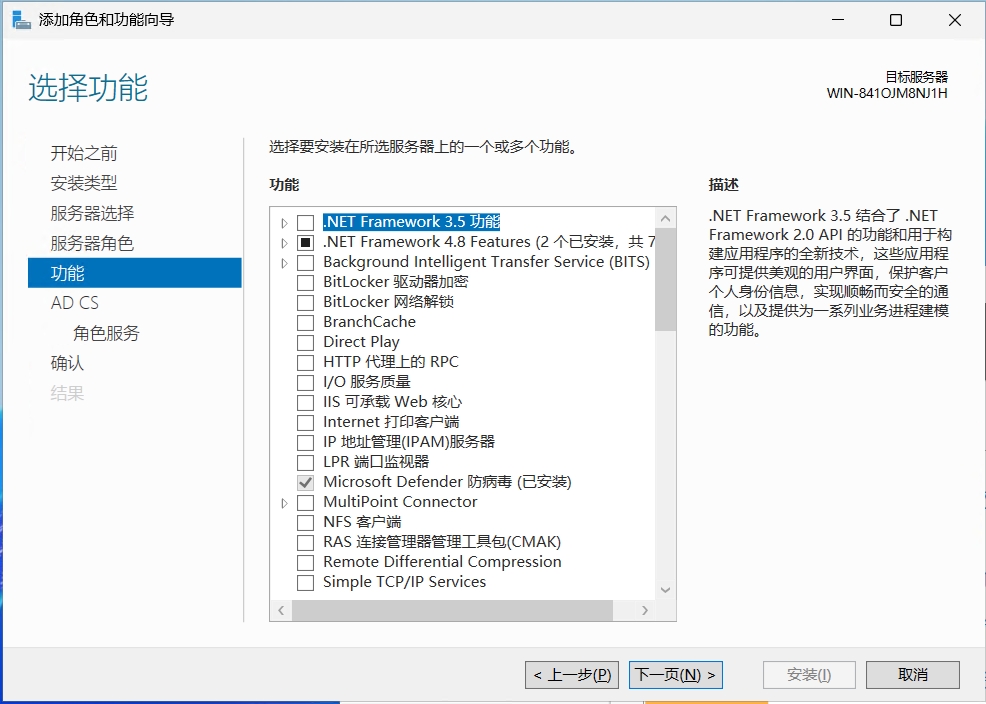Select BitLocker 网络解锁 feature label
The height and width of the screenshot is (704, 986).
click(x=389, y=302)
